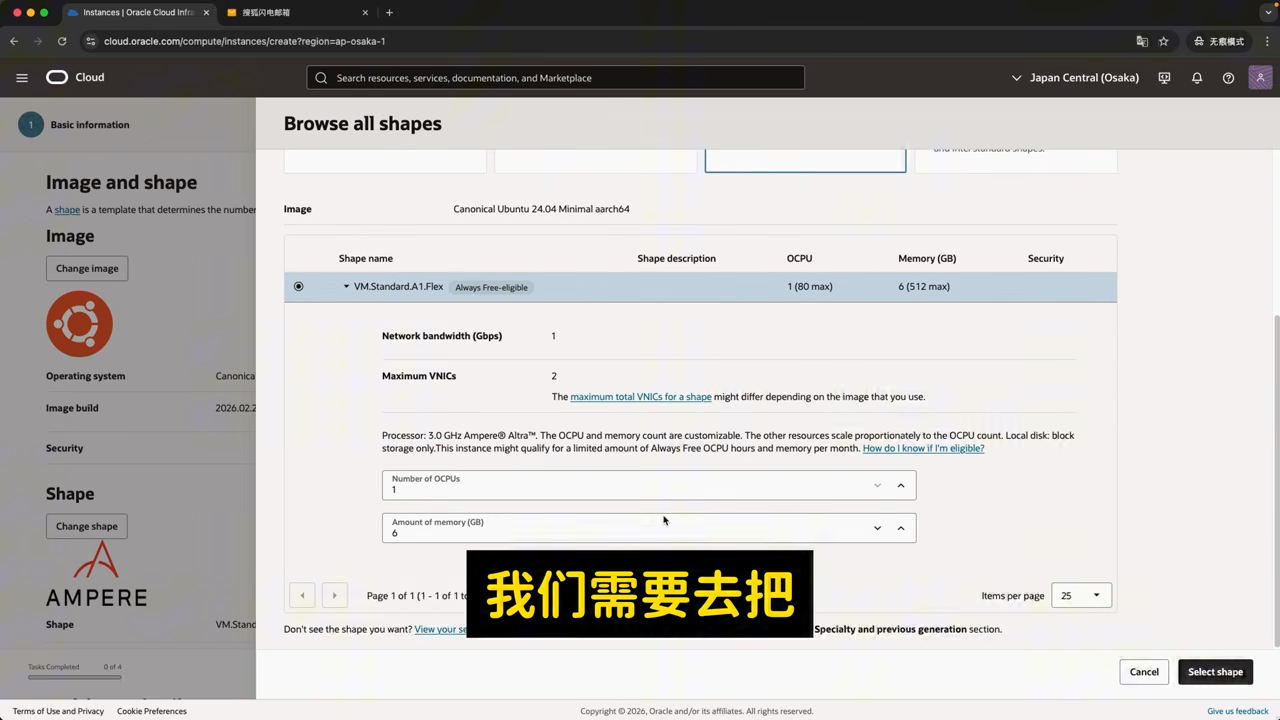Open the Cookie Preferences link
Viewport: 1280px width, 720px height.
coord(152,711)
